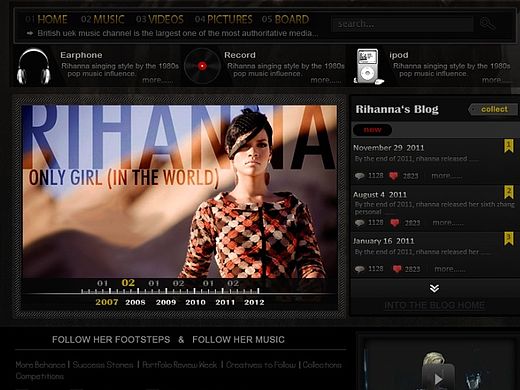
Task: Click the Earphone heading
Action: (x=81, y=55)
